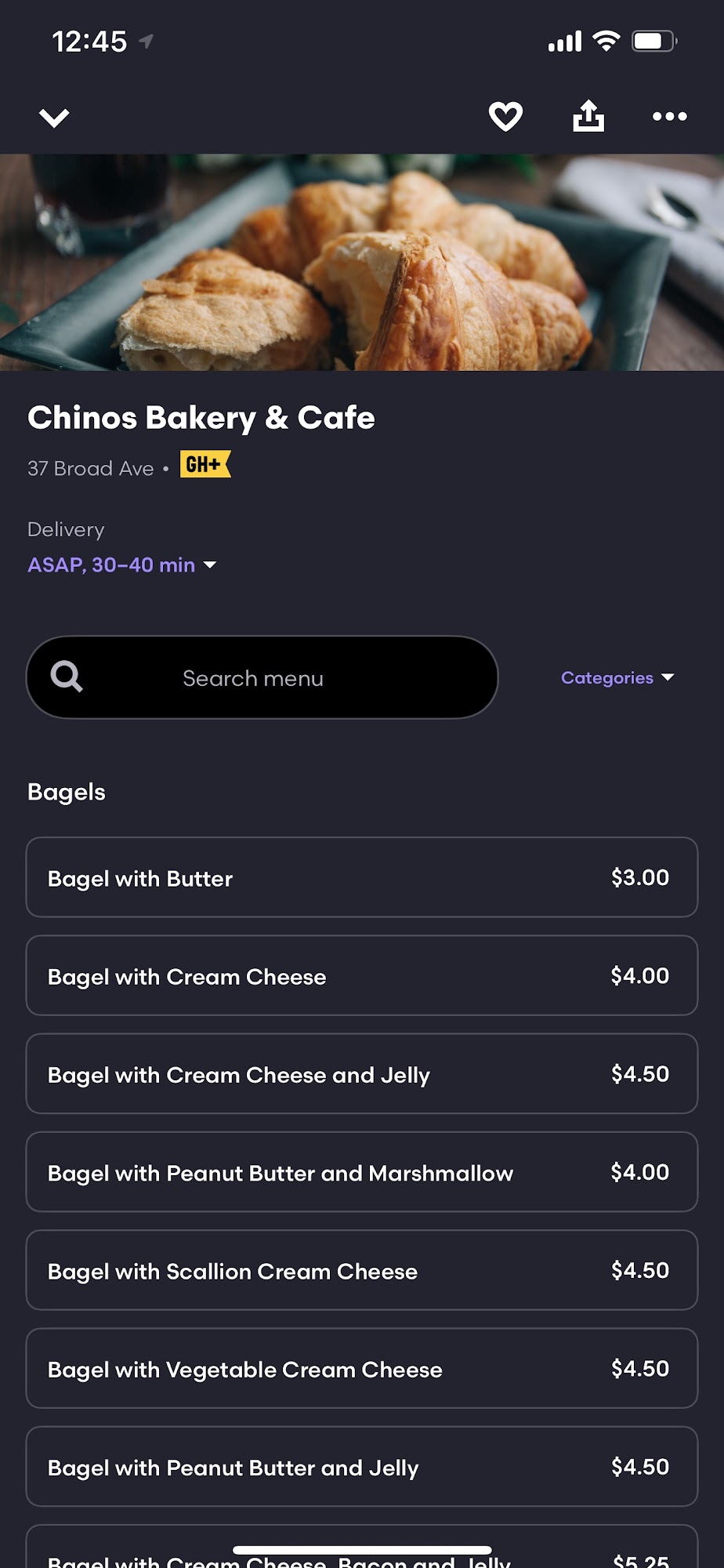The width and height of the screenshot is (724, 1568).
Task: Tap the share icon
Action: pos(588,117)
